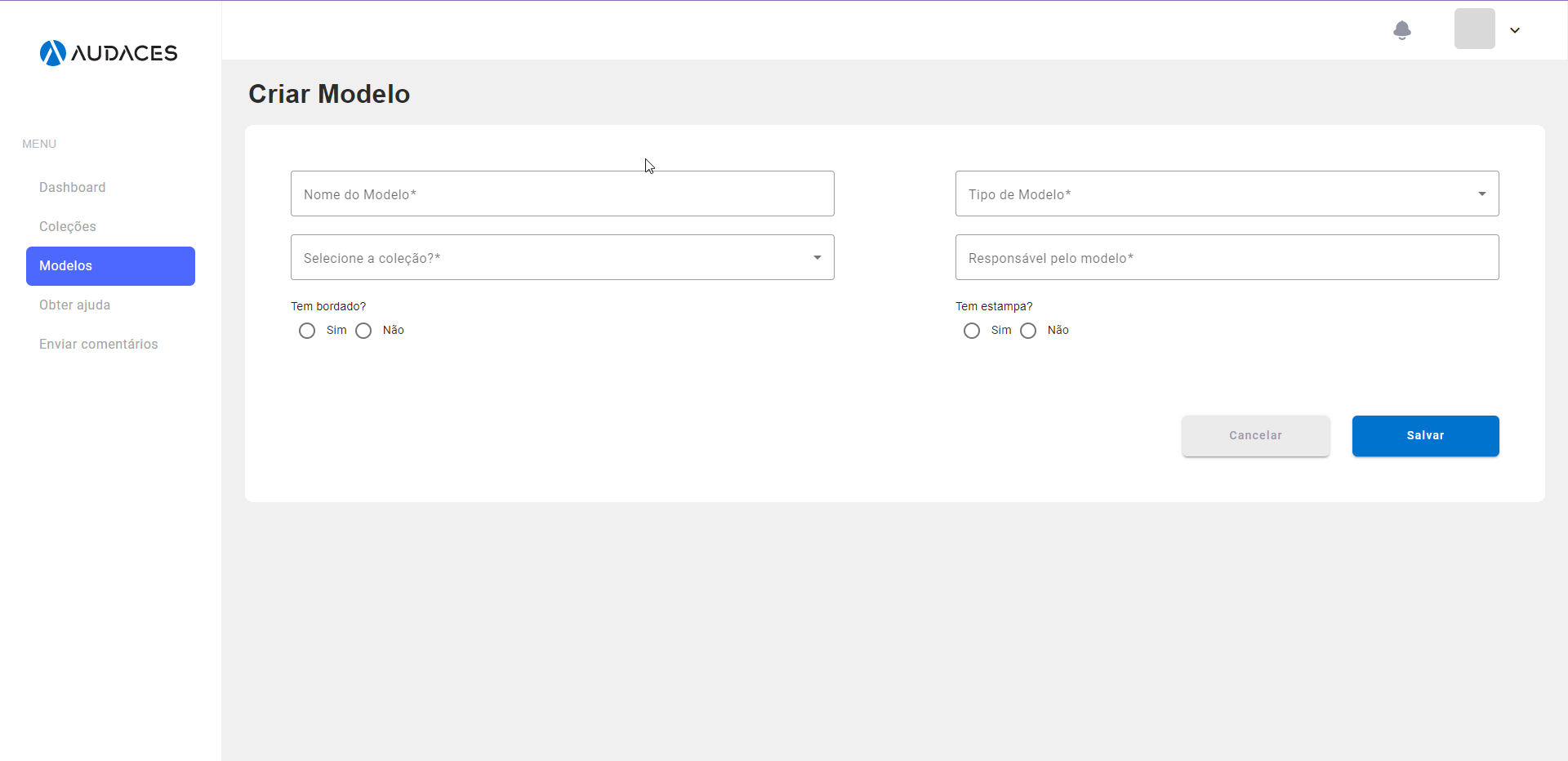Select Não for Tem estampa?
This screenshot has width=1568, height=761.
(x=1029, y=331)
